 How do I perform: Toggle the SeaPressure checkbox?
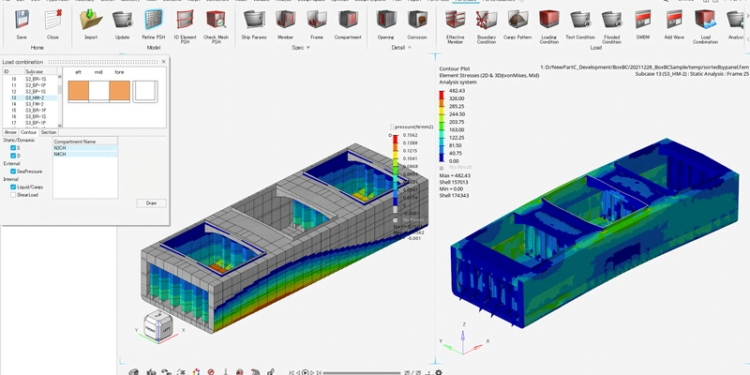click(13, 171)
